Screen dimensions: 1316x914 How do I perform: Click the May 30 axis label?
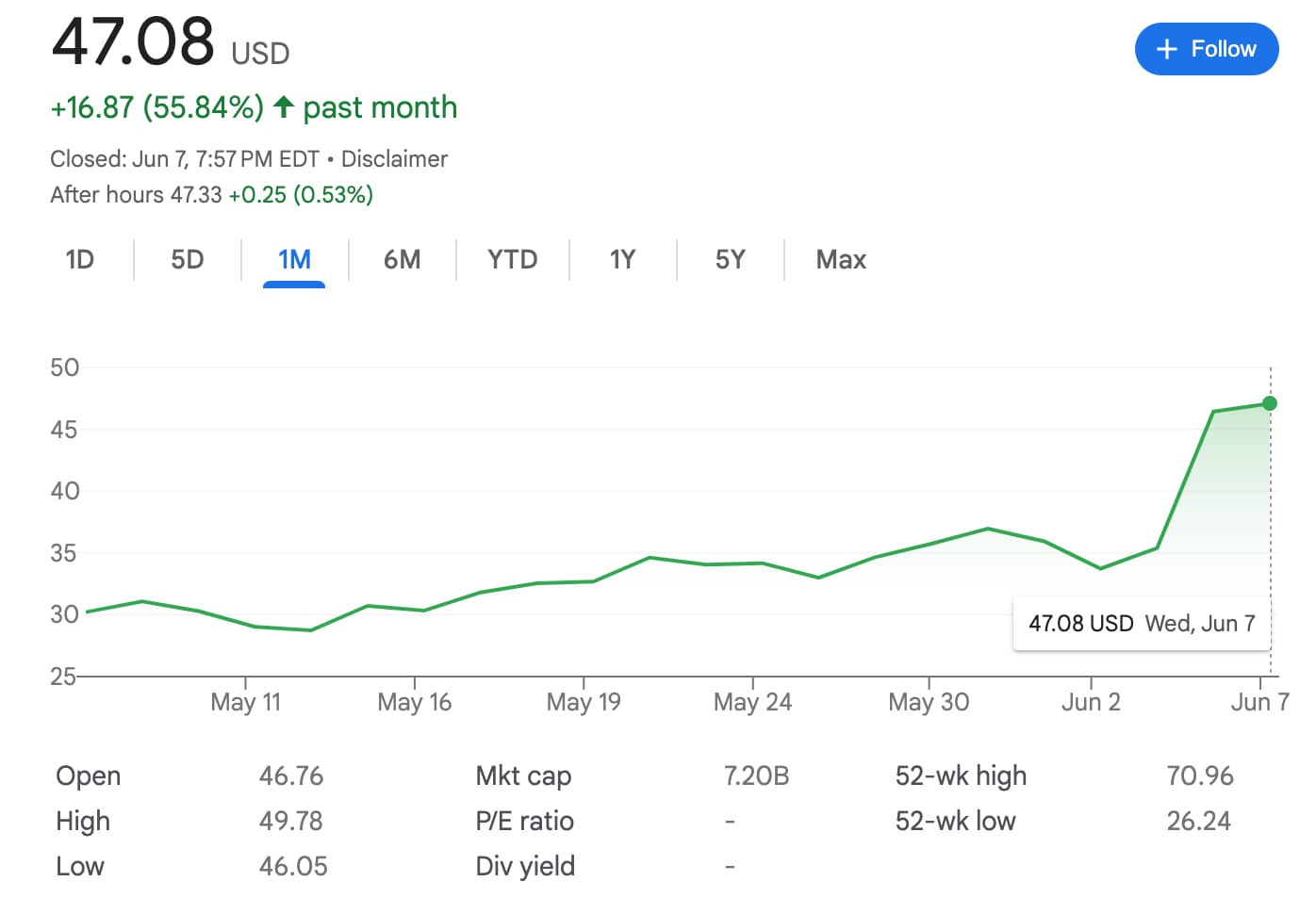click(929, 702)
